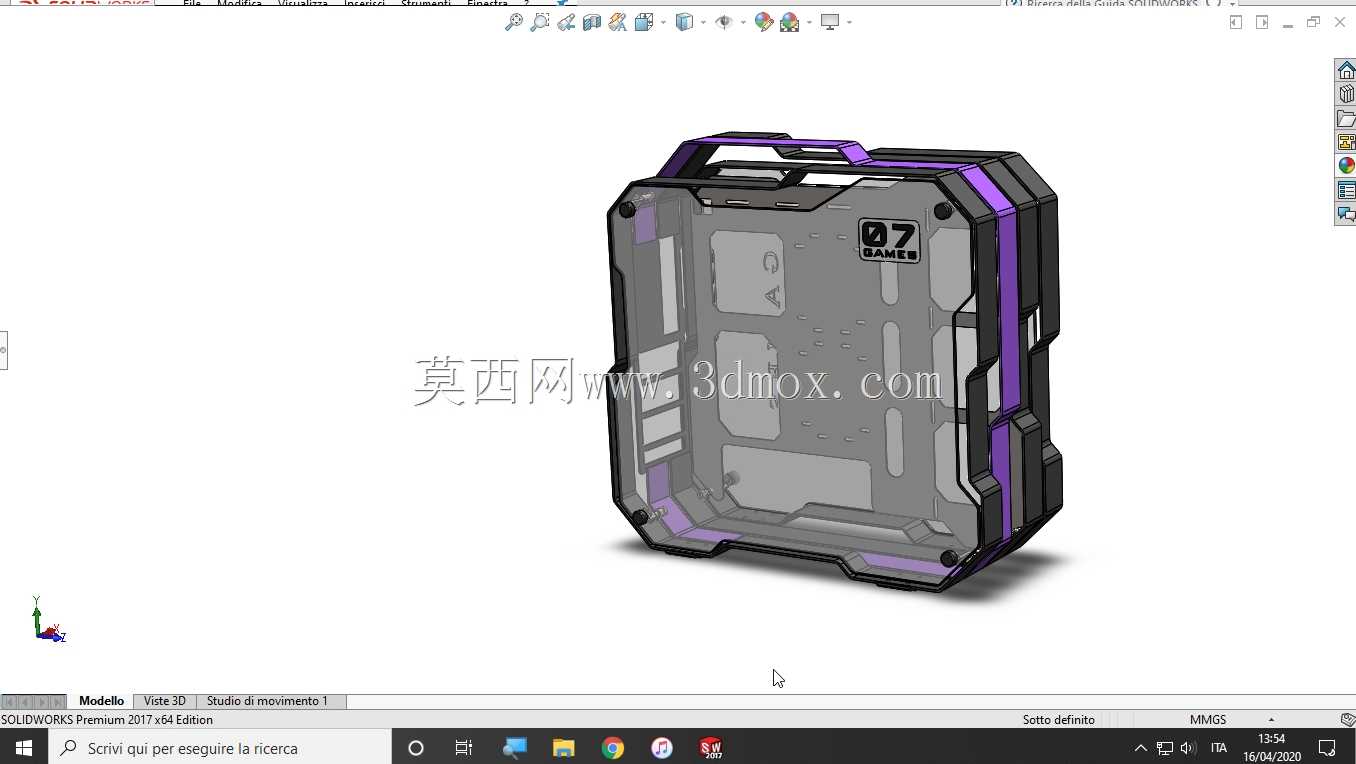Screen dimensions: 1356x764
Task: Expand the unit system arrow beside MMGS
Action: click(x=1271, y=720)
